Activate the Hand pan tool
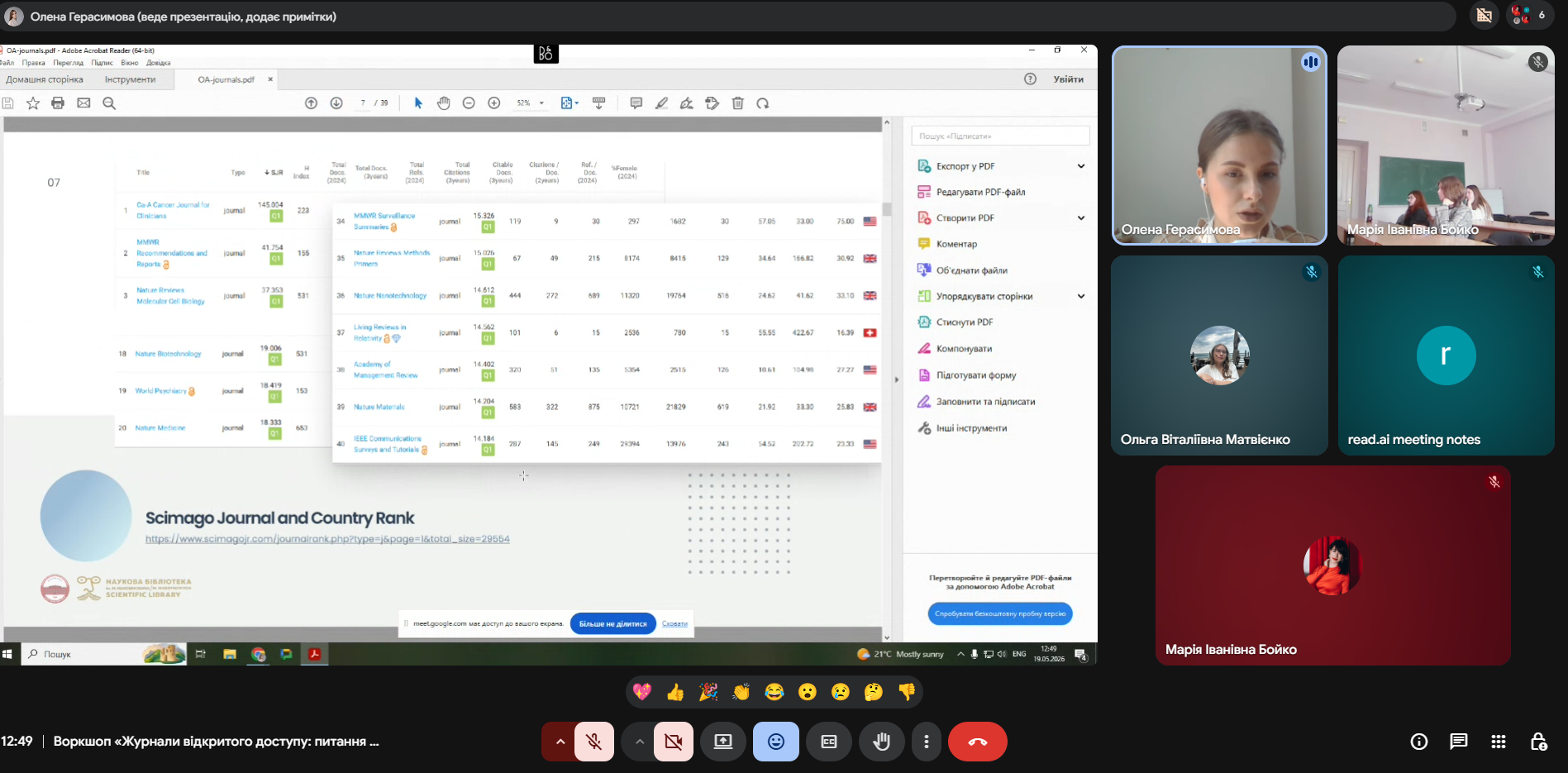The width and height of the screenshot is (1568, 773). click(x=444, y=103)
